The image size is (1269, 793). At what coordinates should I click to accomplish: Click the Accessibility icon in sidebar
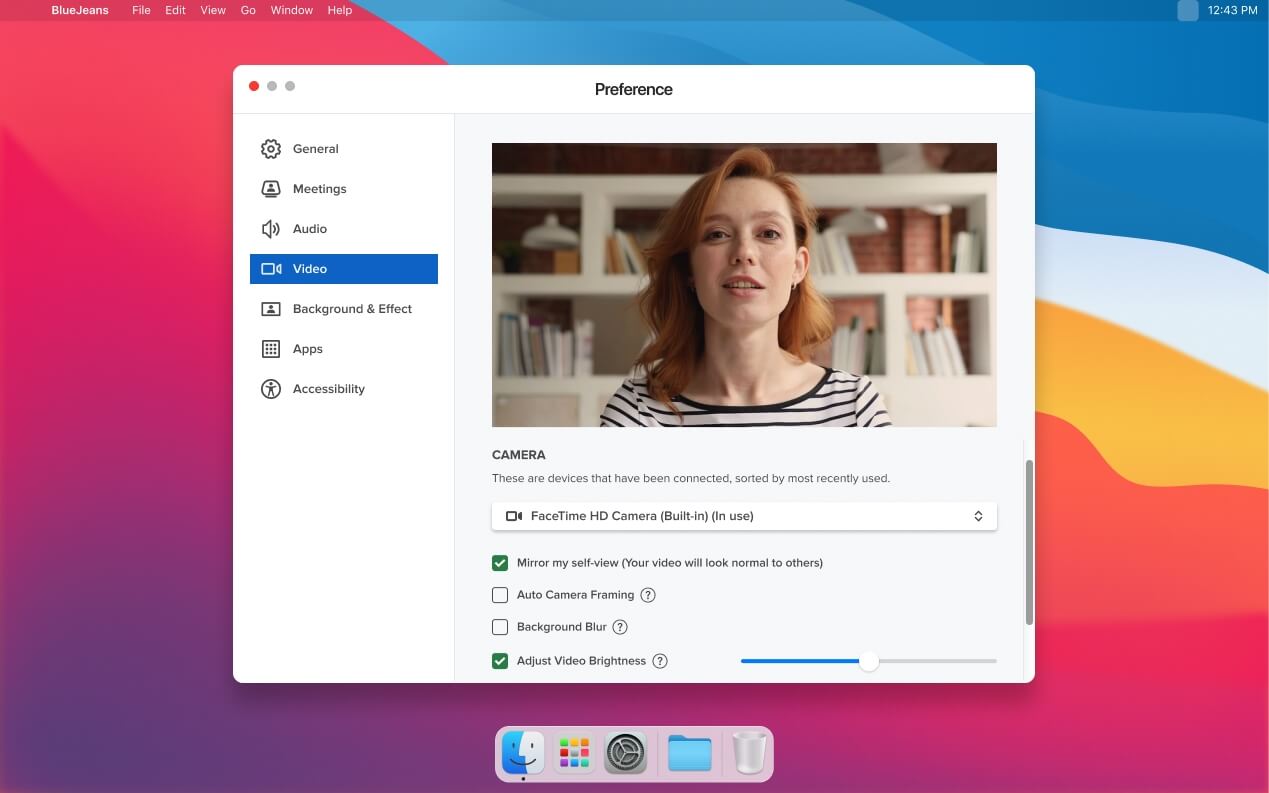(270, 389)
